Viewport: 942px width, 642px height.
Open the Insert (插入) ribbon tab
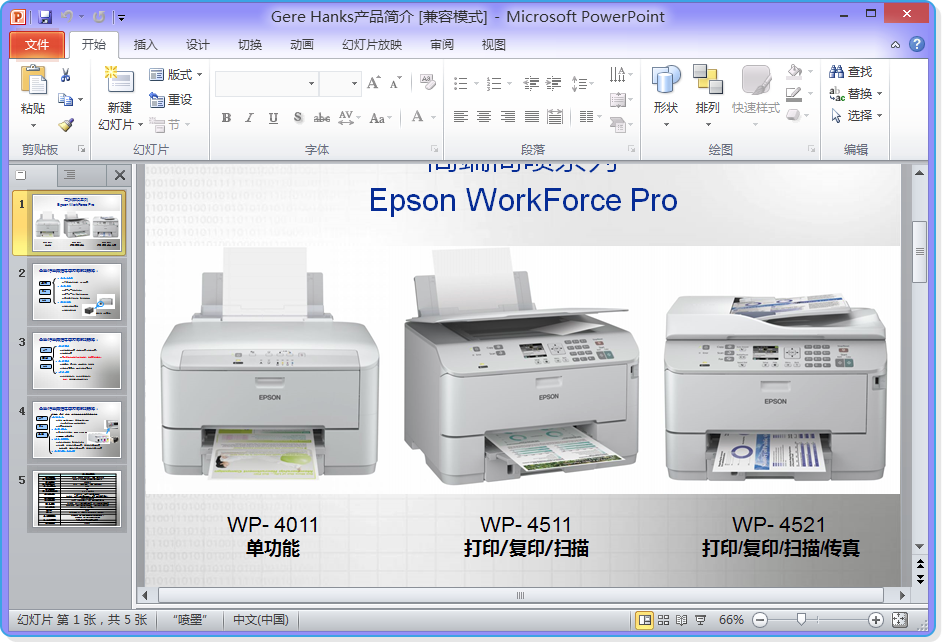tap(146, 44)
